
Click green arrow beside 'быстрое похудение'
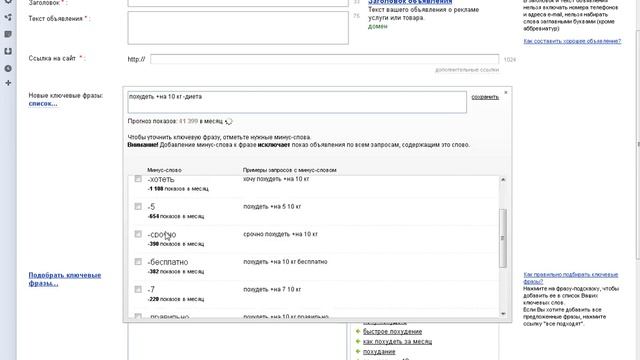[358, 331]
